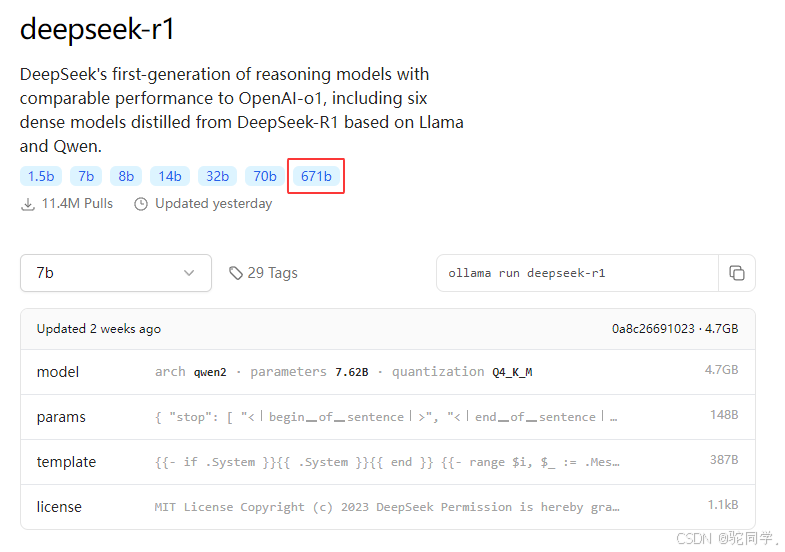Open the 7b model size dropdown
The image size is (785, 552).
pyautogui.click(x=116, y=273)
